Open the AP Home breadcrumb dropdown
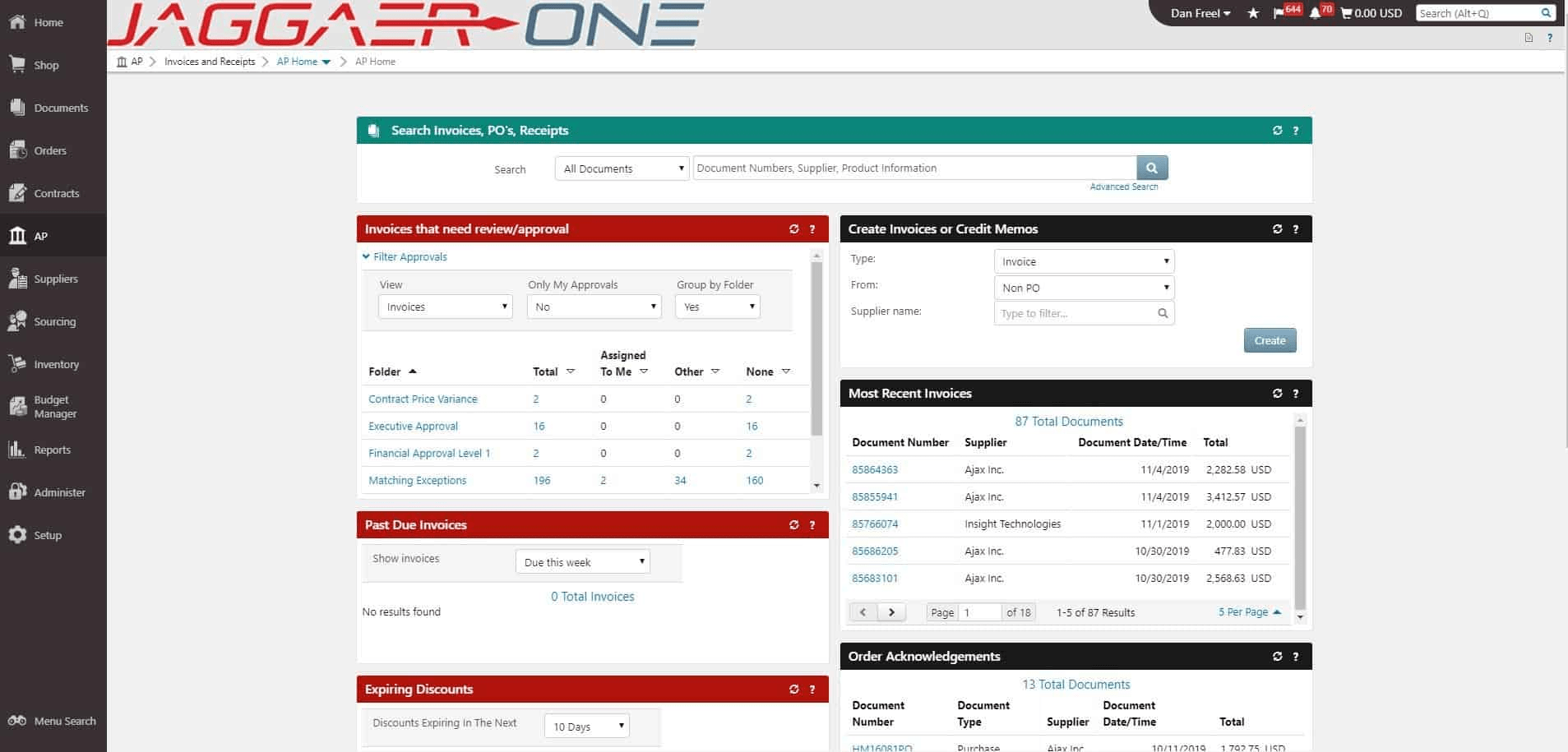Viewport: 1568px width, 752px height. point(326,61)
